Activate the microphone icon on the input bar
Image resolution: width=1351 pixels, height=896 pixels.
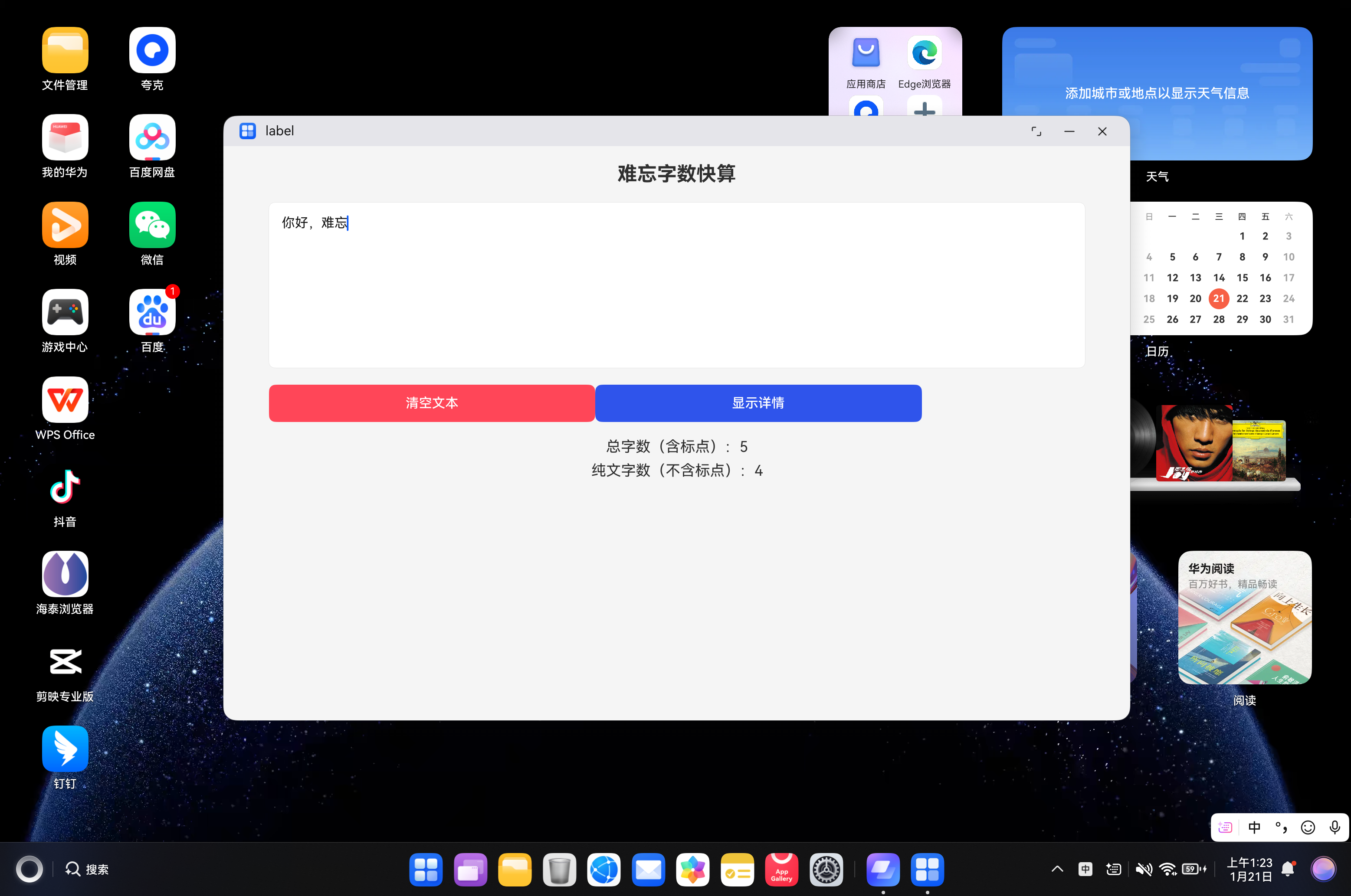pyautogui.click(x=1335, y=827)
